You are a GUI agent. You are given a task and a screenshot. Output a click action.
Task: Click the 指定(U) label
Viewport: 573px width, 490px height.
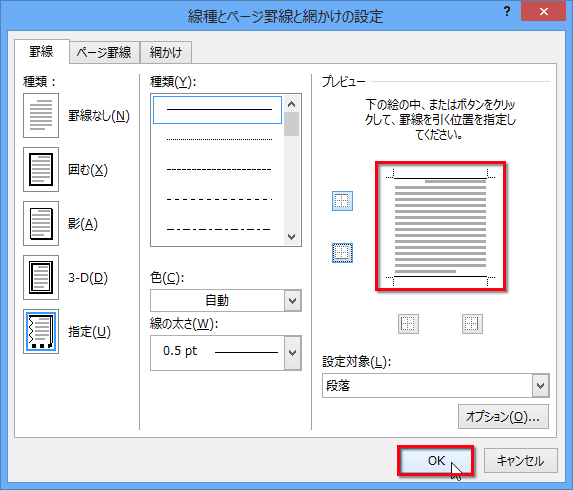click(x=90, y=332)
